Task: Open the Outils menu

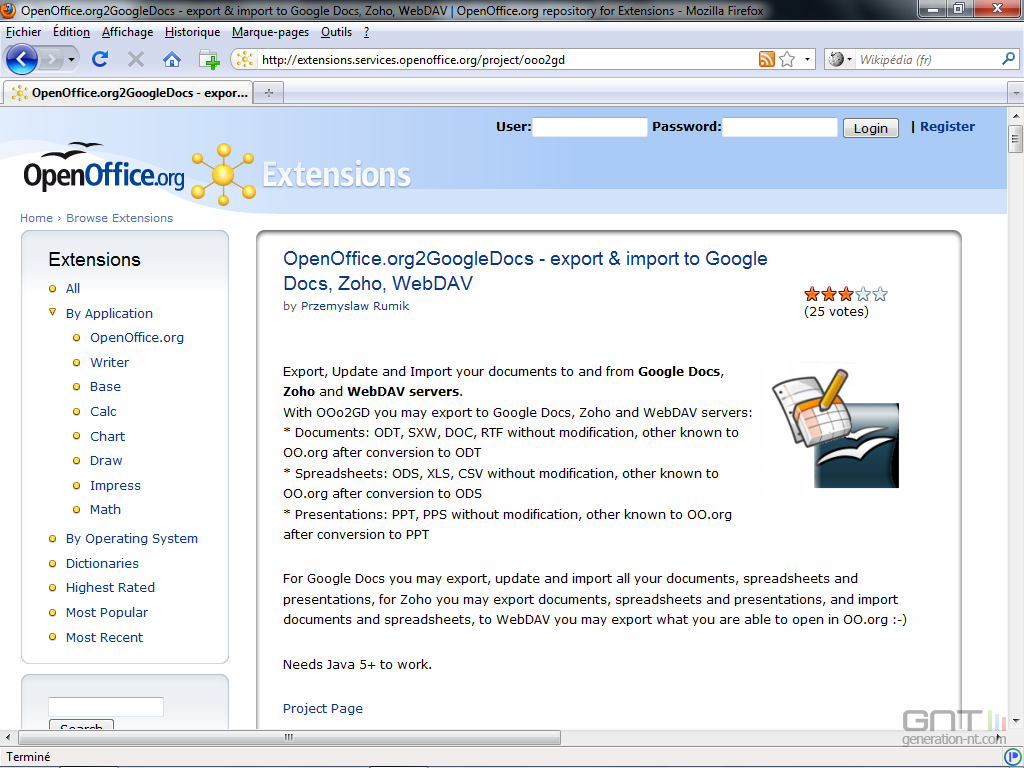Action: pos(336,32)
